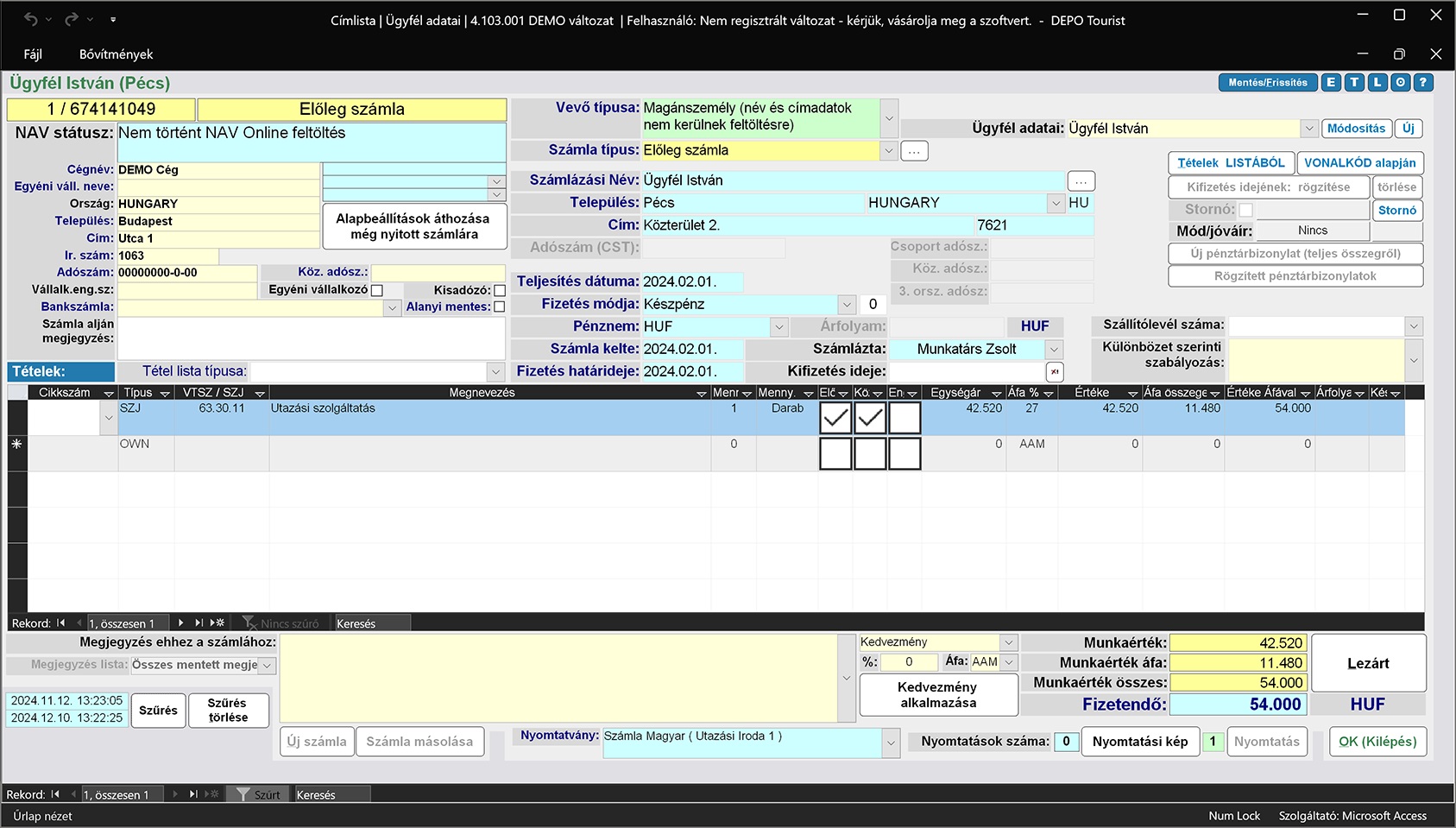Expand the Fizetés módja dropdown
The image size is (1456, 828).
pos(845,305)
